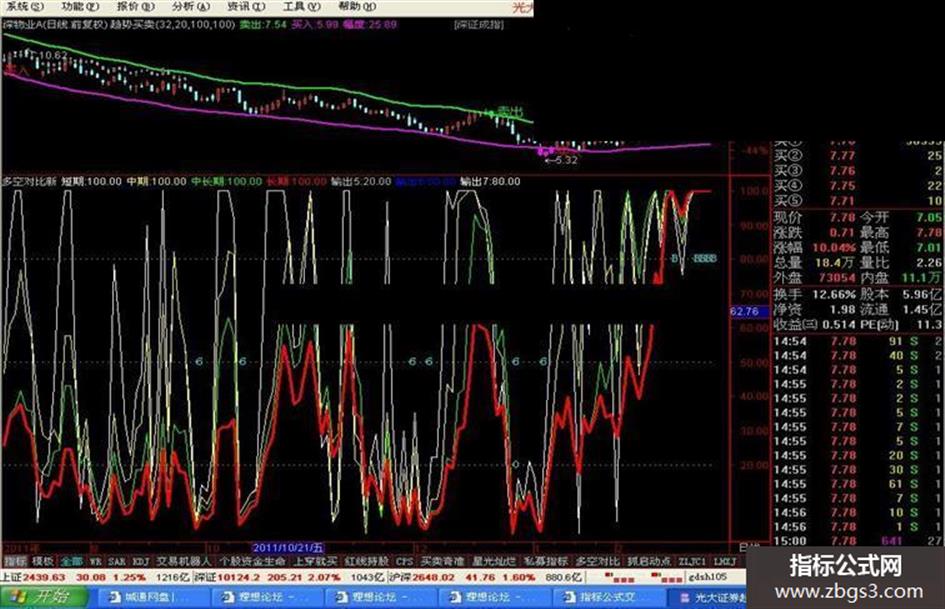
Task: Switch indicator to 星光灿烂
Action: tap(494, 561)
